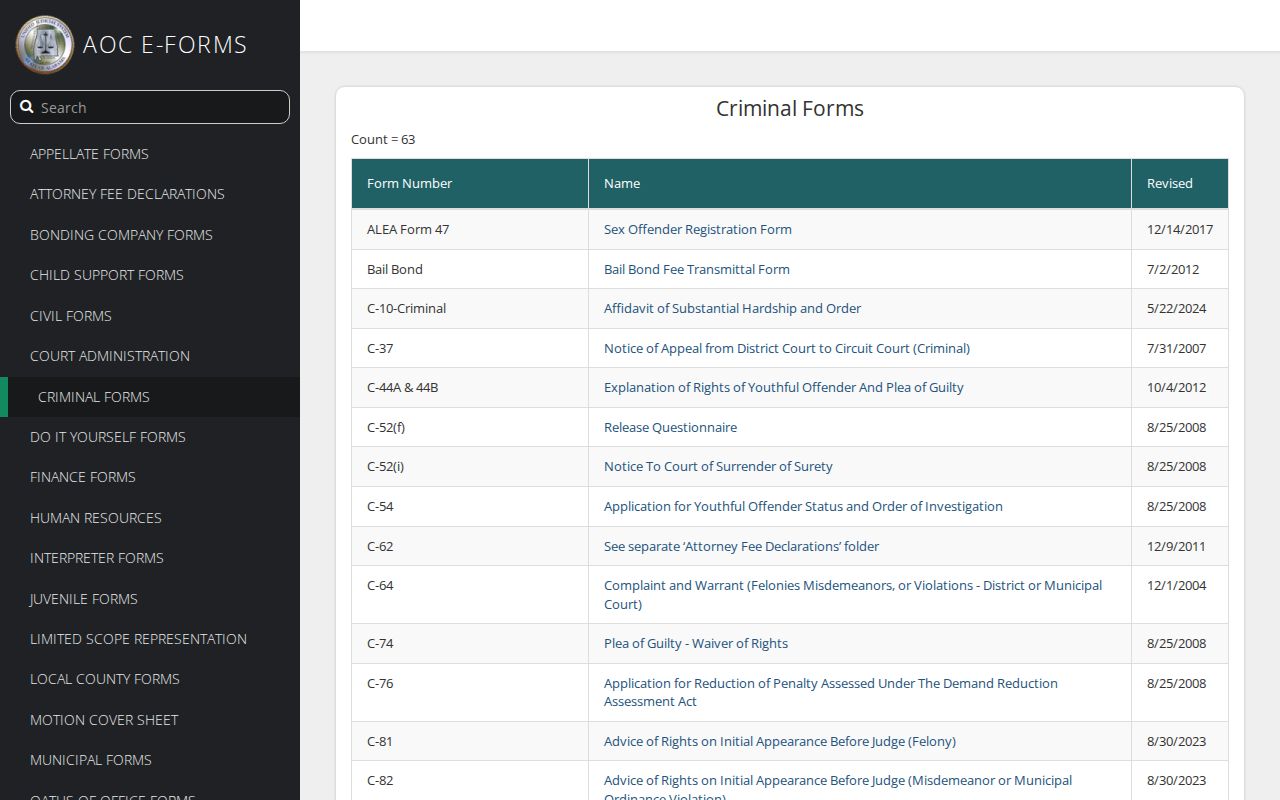
Task: Open Limited Scope Representation category
Action: point(138,639)
